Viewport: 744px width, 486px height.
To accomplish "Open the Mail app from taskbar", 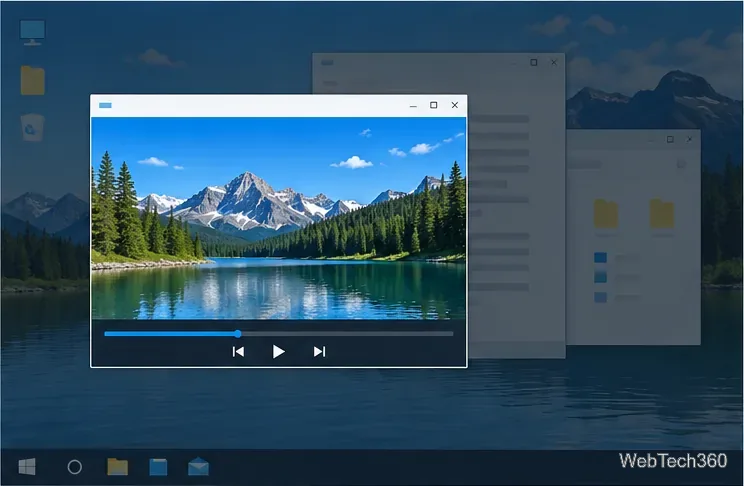I will (198, 467).
